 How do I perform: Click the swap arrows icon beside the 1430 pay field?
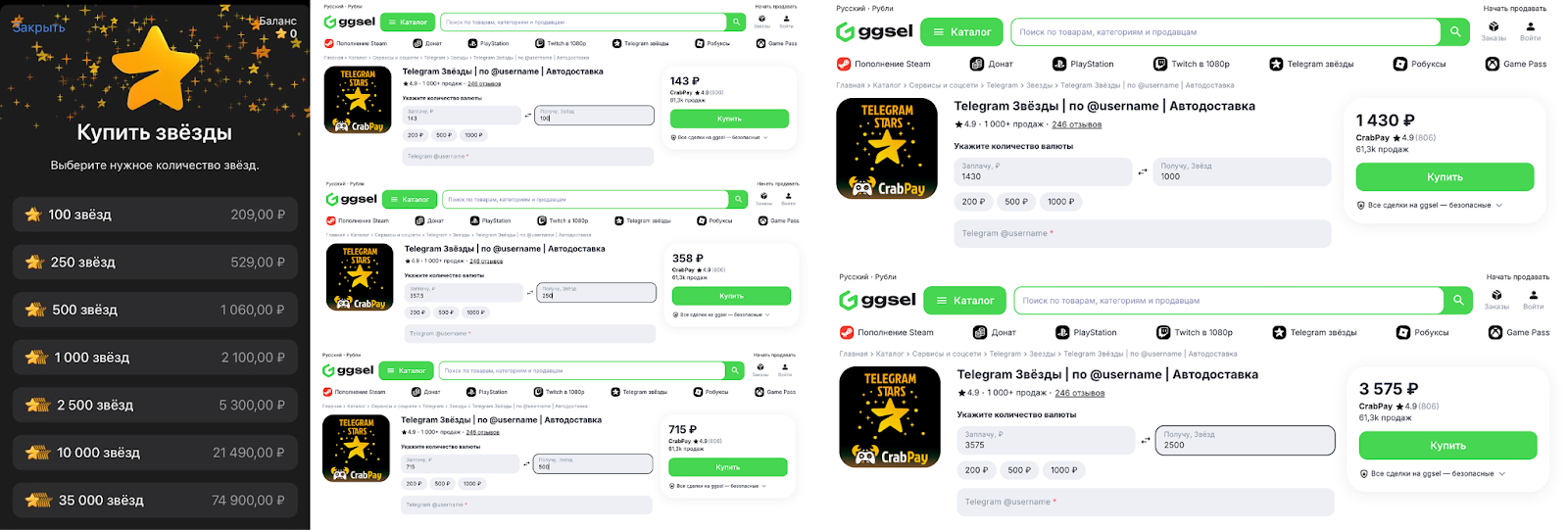tap(1143, 172)
